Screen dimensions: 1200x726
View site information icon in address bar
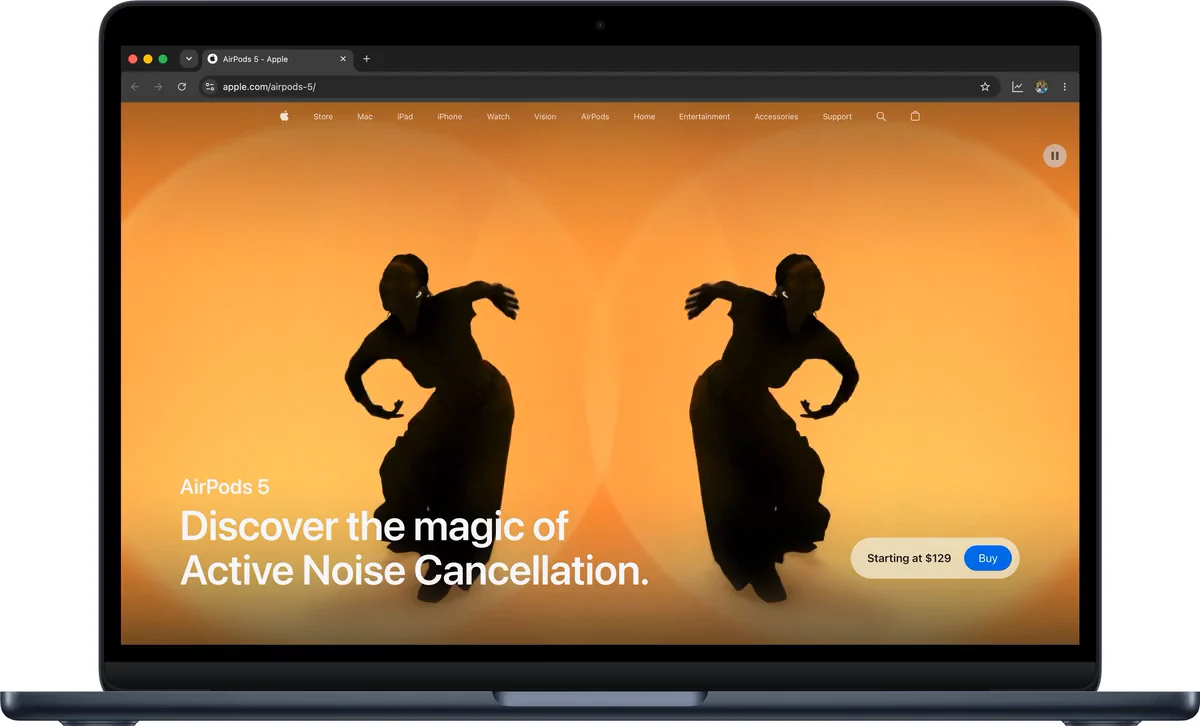[x=209, y=87]
